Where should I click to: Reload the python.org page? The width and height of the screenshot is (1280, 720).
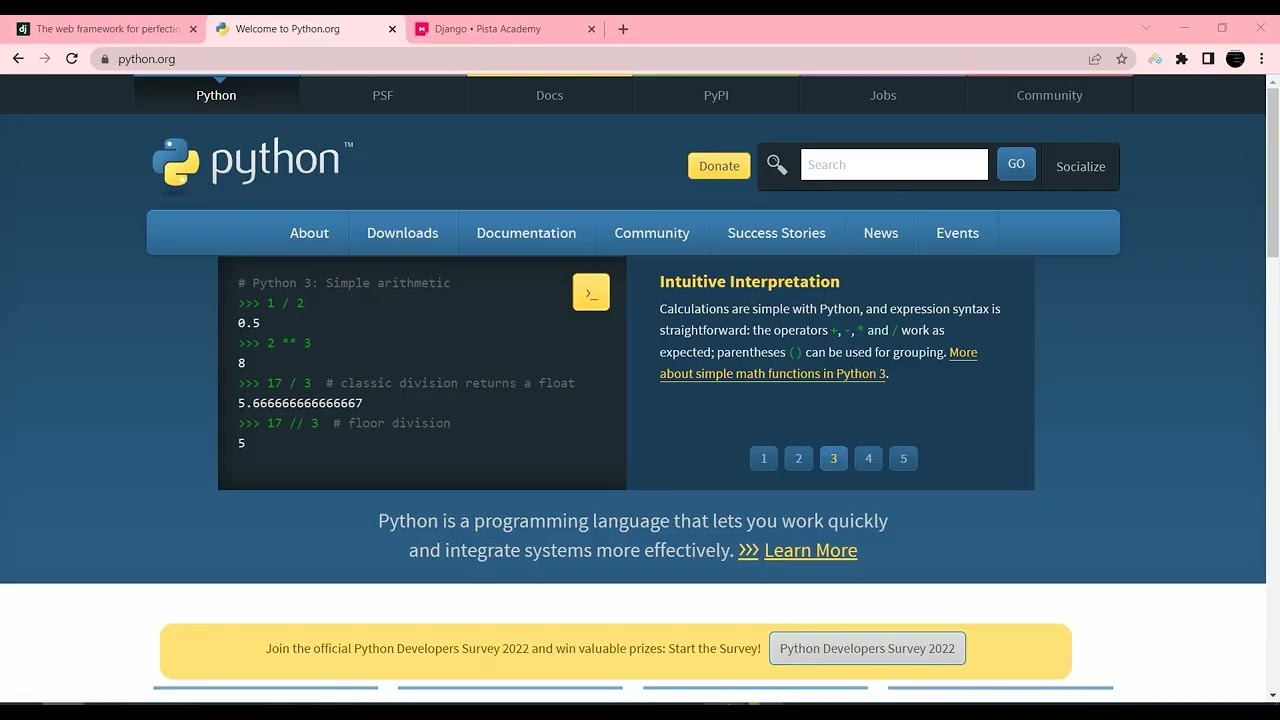[72, 59]
